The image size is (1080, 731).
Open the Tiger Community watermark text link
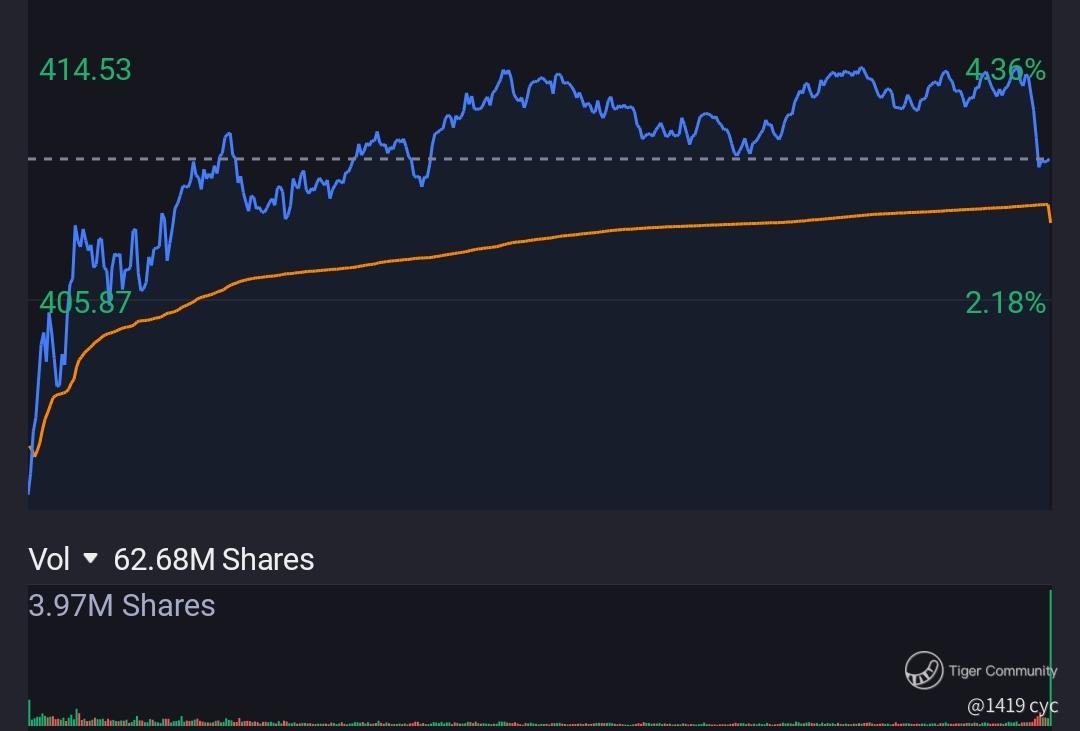pos(1002,670)
